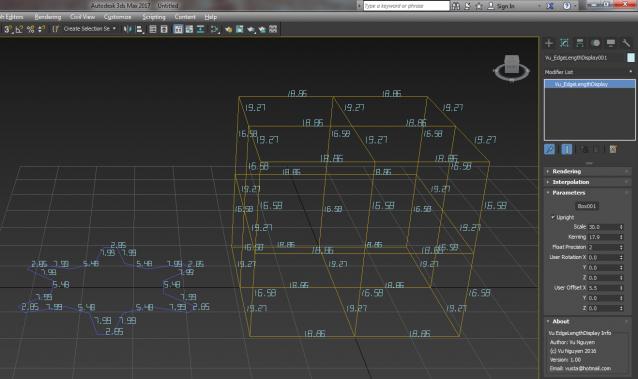Click the Exchange Apps X icon
The image size is (638, 379).
tap(550, 6)
